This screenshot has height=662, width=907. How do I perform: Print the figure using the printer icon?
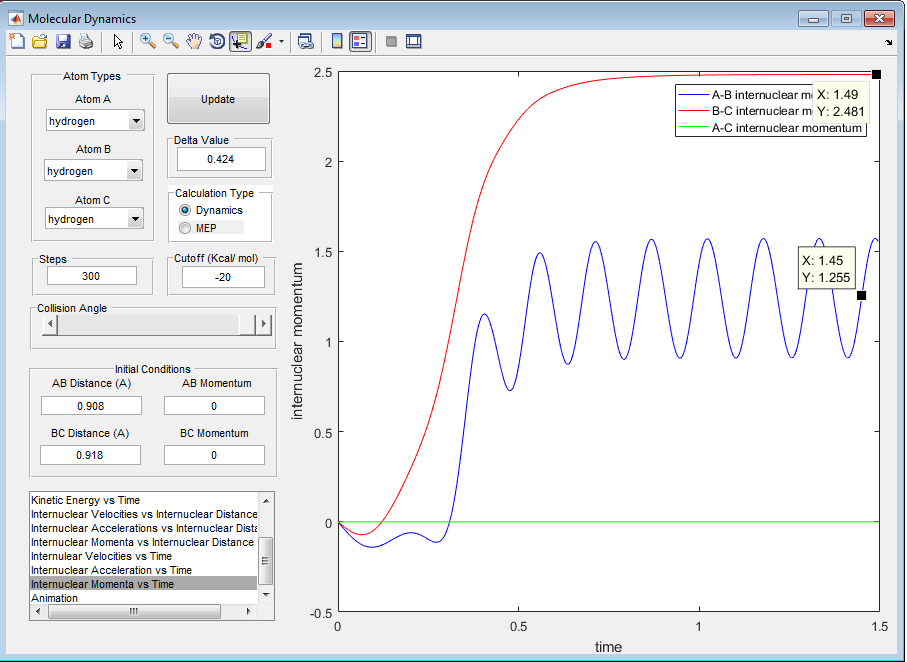point(86,42)
